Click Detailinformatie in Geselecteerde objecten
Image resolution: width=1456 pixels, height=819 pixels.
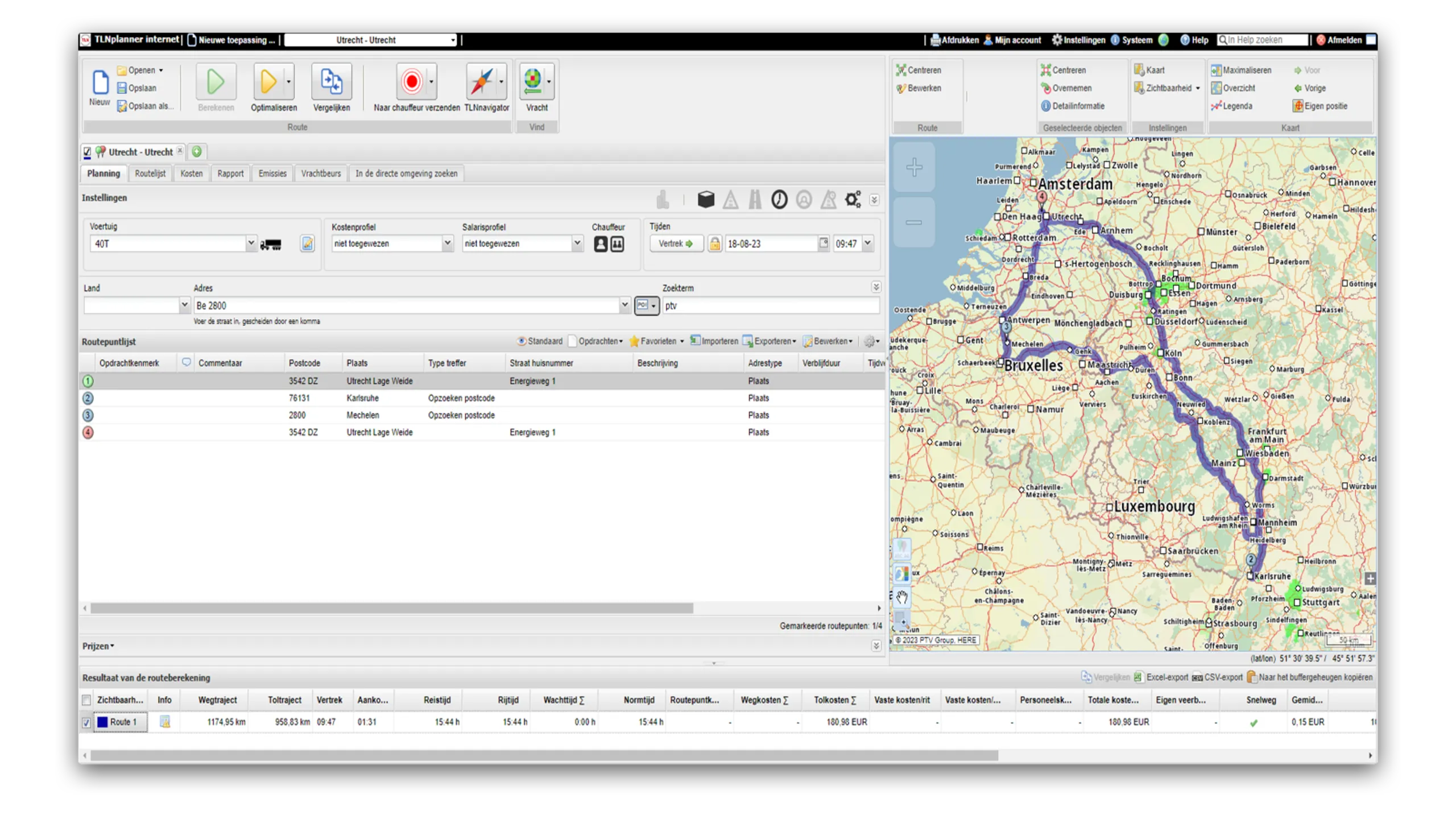pos(1073,106)
